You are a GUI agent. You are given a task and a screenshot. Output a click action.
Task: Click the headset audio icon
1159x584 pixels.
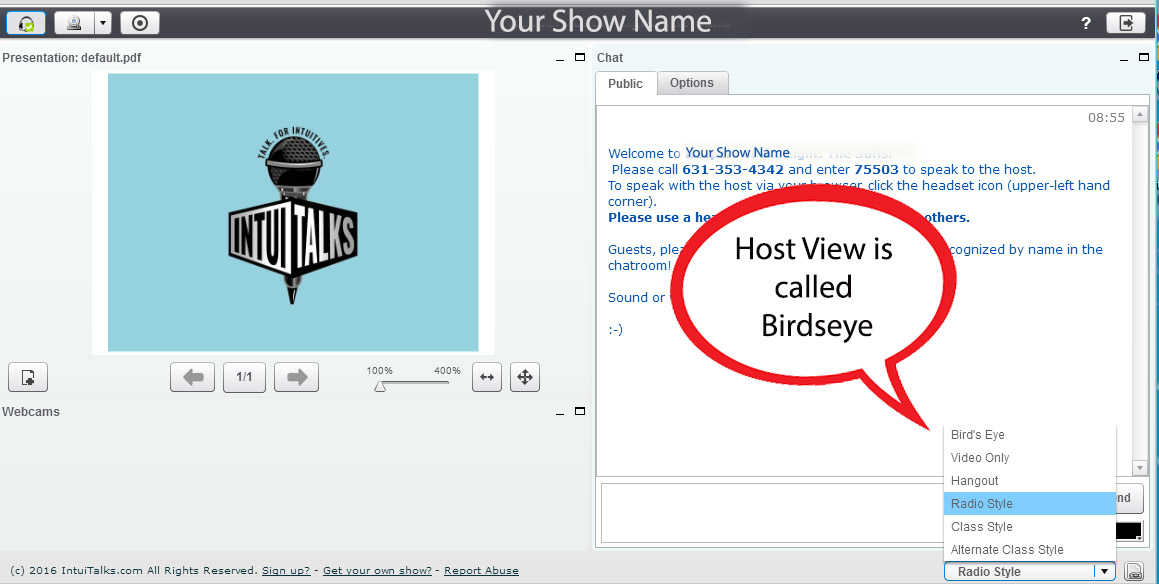pos(26,23)
